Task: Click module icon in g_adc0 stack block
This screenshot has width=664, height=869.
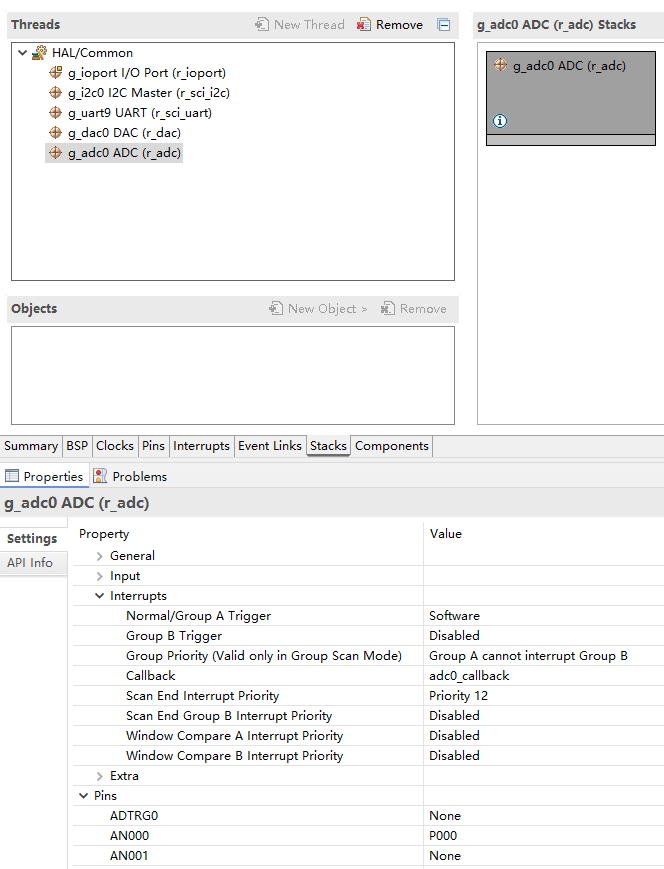Action: pyautogui.click(x=500, y=65)
